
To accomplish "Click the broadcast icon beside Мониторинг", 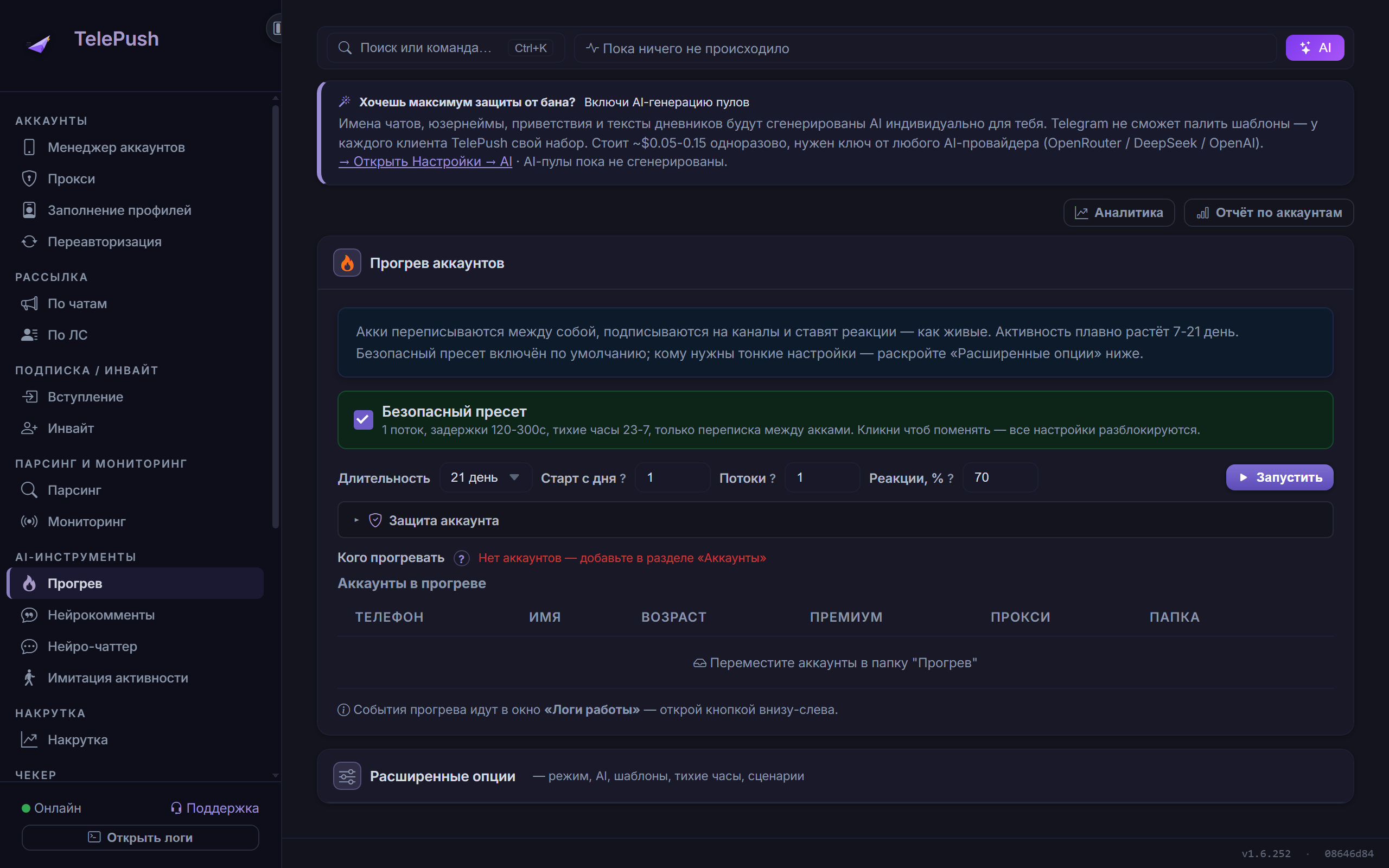I will [x=29, y=521].
